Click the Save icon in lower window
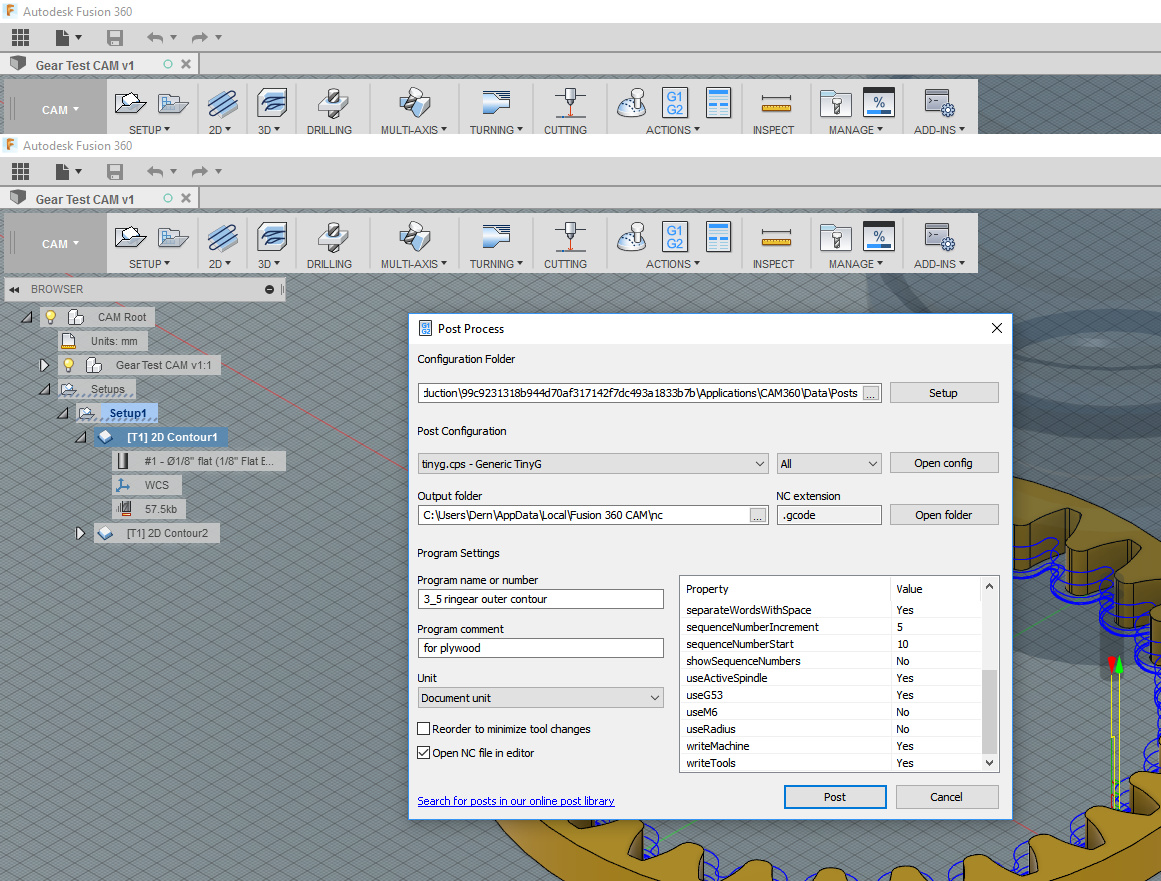The height and width of the screenshot is (881, 1161). click(x=115, y=172)
